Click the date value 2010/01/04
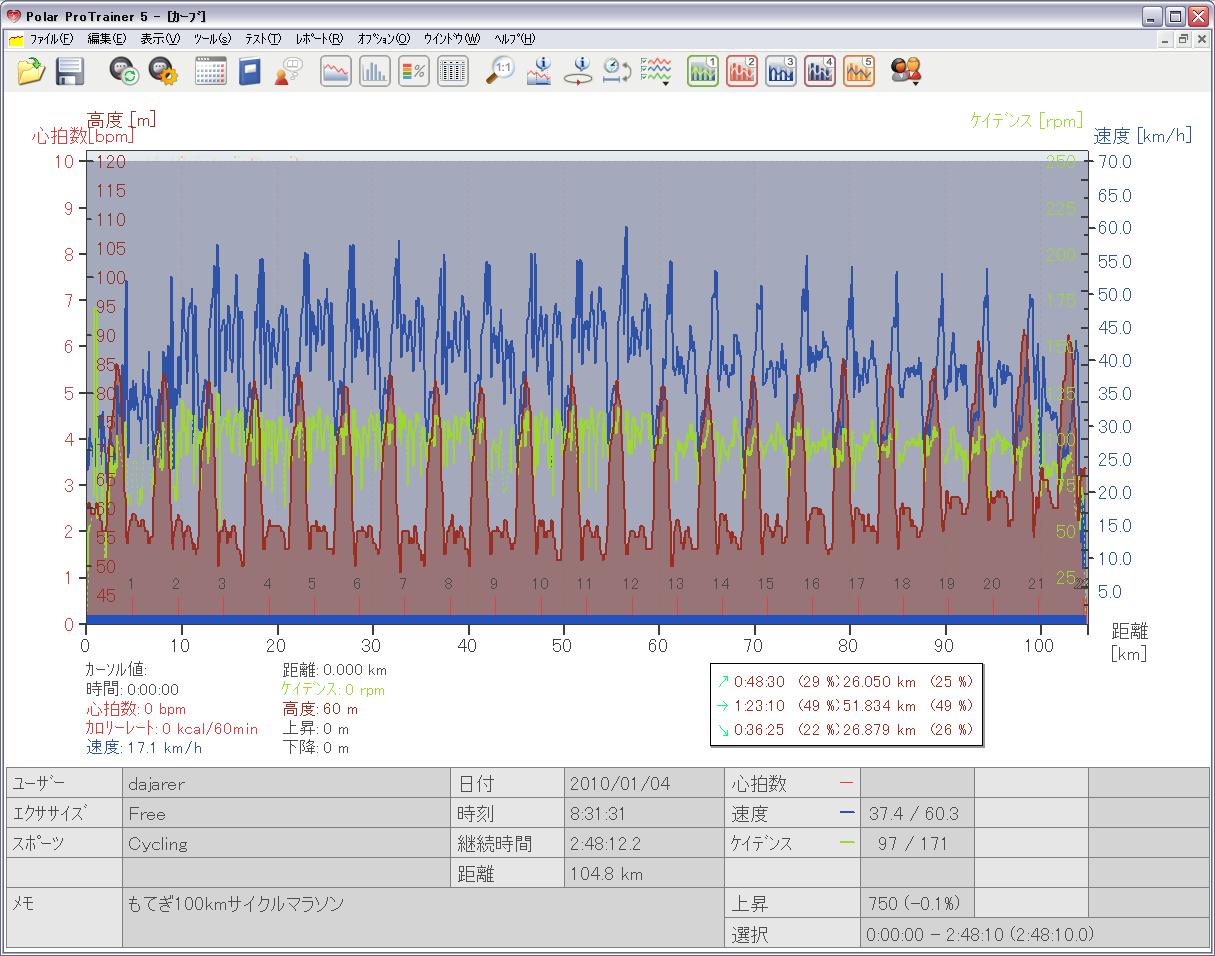 point(644,783)
